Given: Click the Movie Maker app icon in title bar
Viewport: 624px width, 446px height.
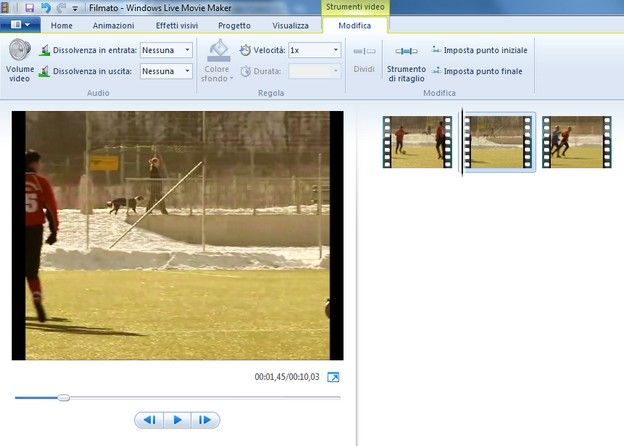Looking at the screenshot, I should [x=4, y=8].
